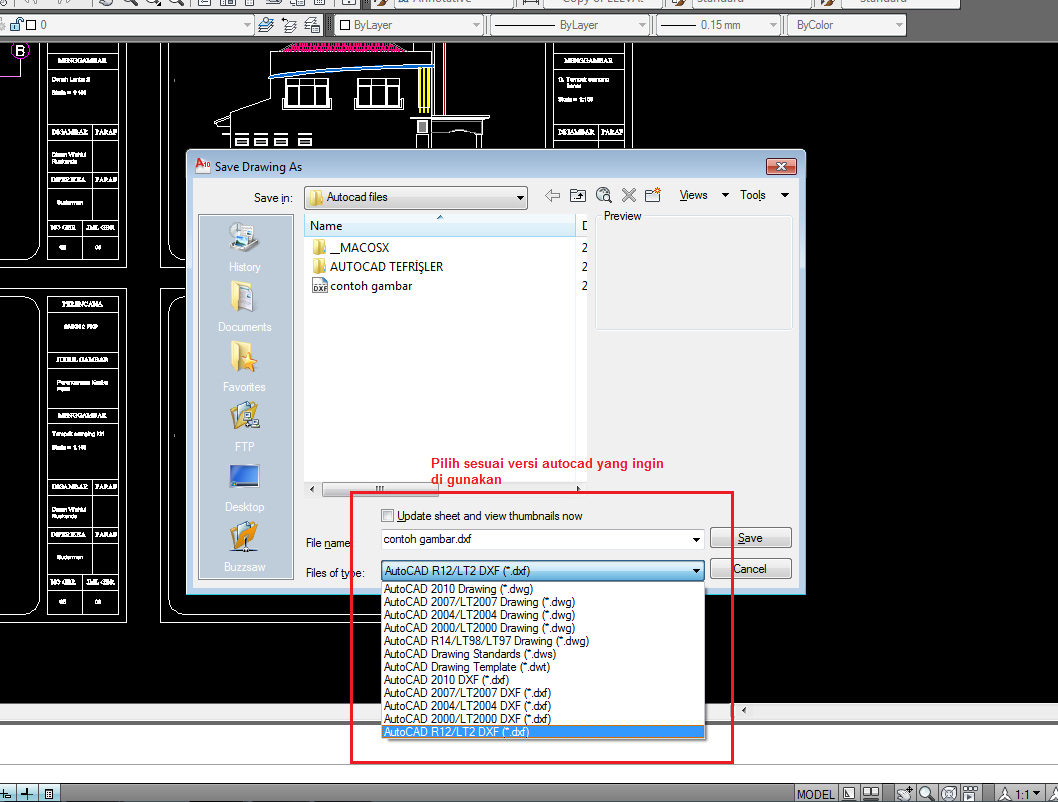Open the Documents location in the sidebar
The width and height of the screenshot is (1058, 802).
244,308
